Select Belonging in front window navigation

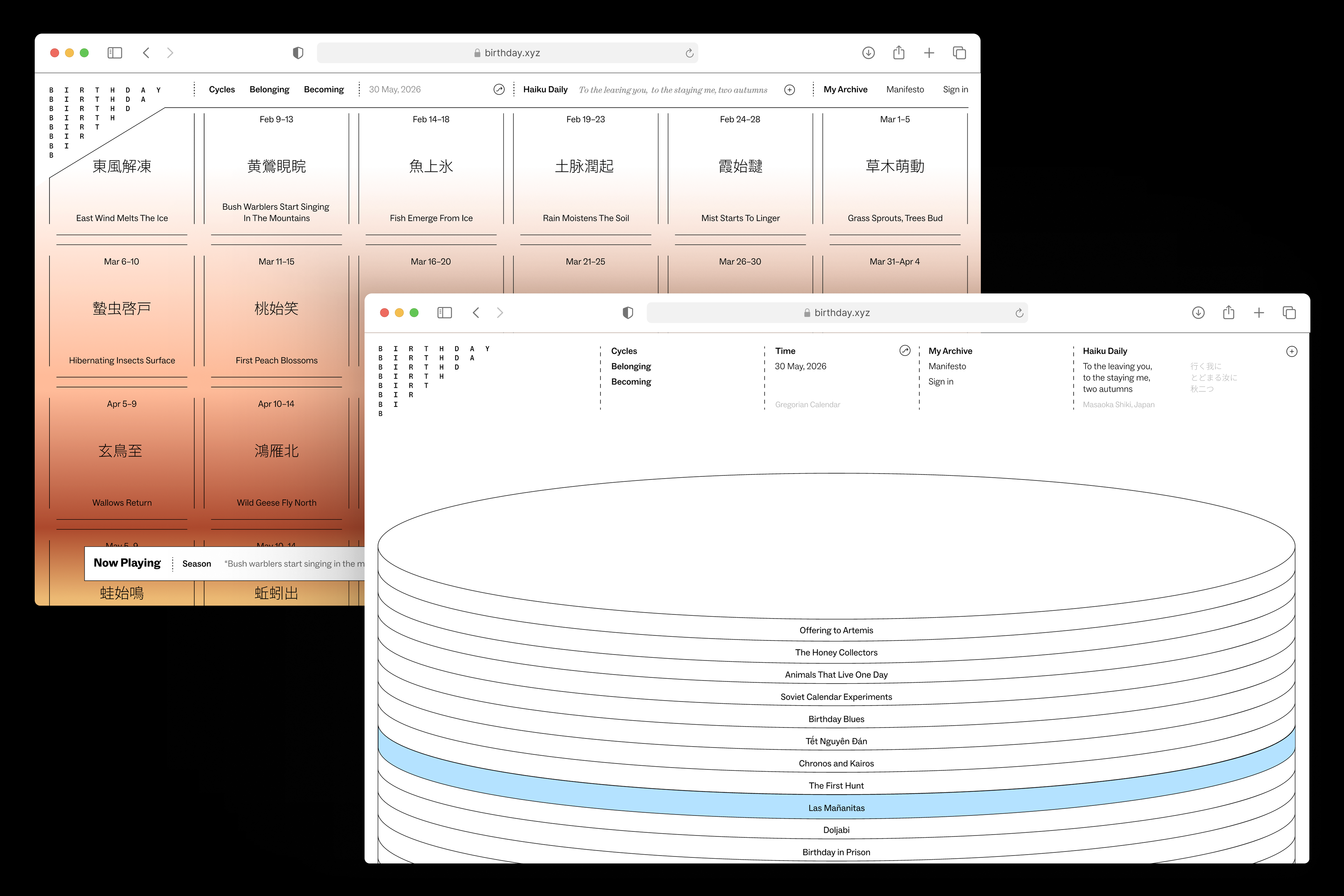(631, 366)
